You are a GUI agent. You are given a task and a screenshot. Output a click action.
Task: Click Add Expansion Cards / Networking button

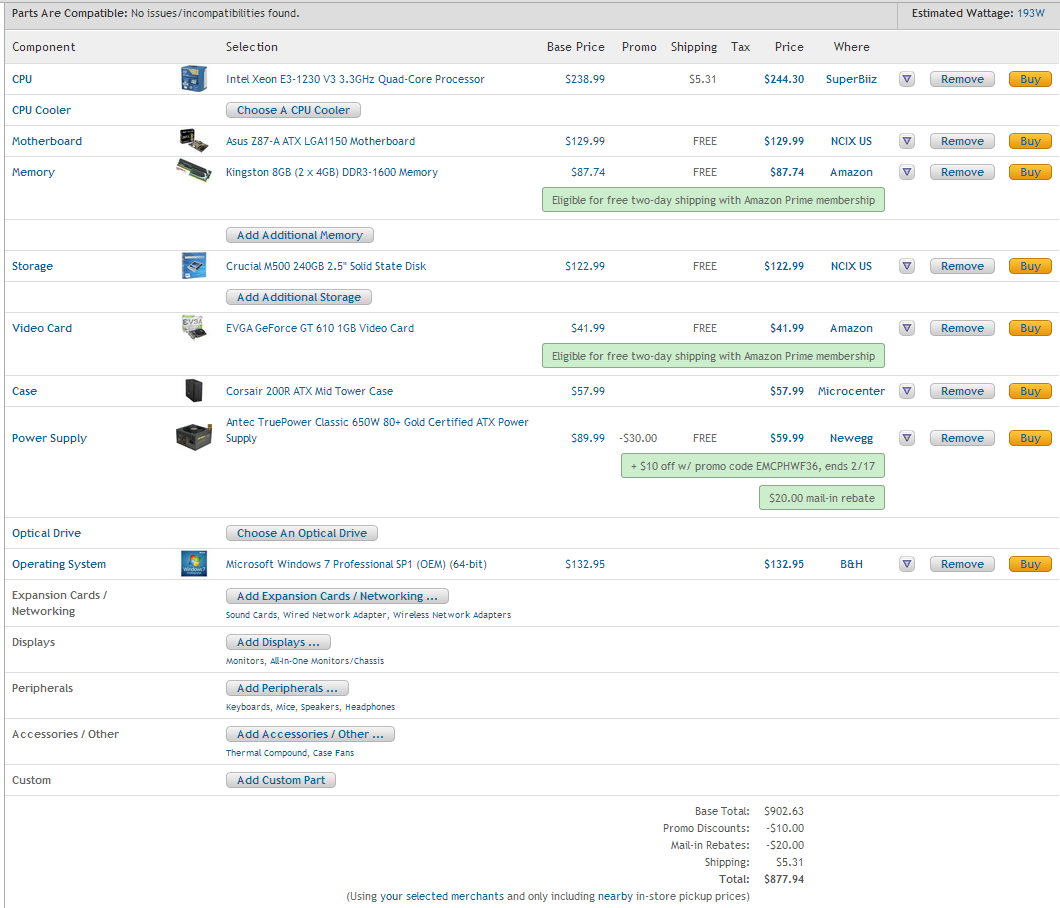click(x=337, y=596)
